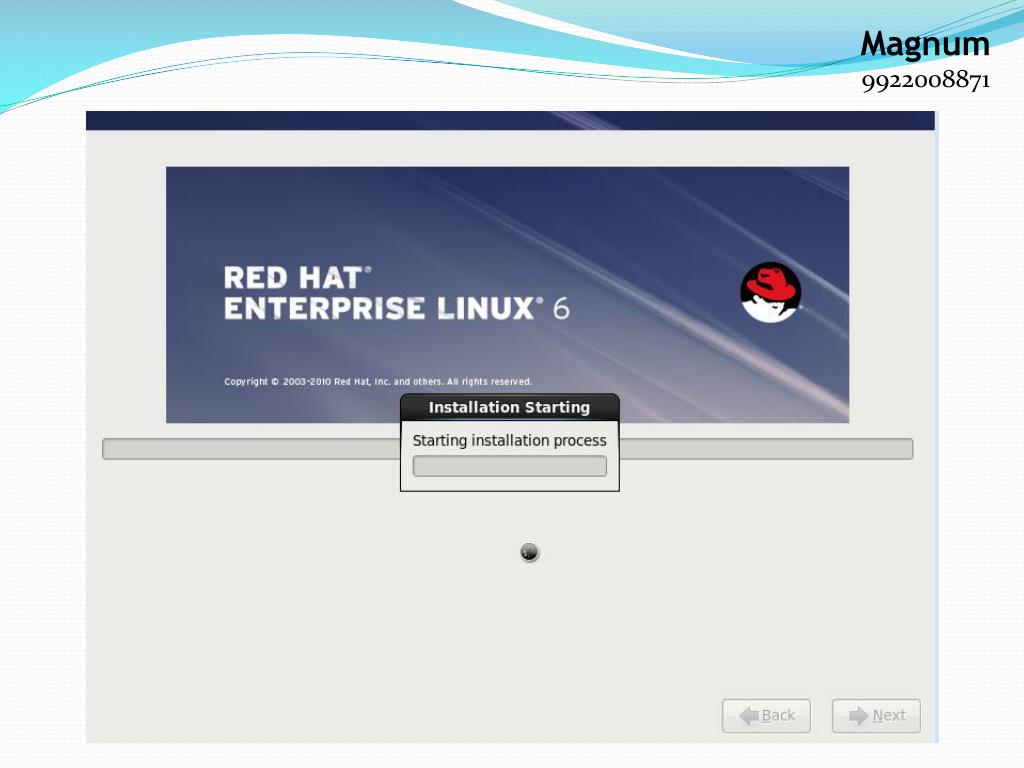Screen dimensions: 1024x768
Task: Click the progress bar inside Installation Starting dialog
Action: click(509, 466)
